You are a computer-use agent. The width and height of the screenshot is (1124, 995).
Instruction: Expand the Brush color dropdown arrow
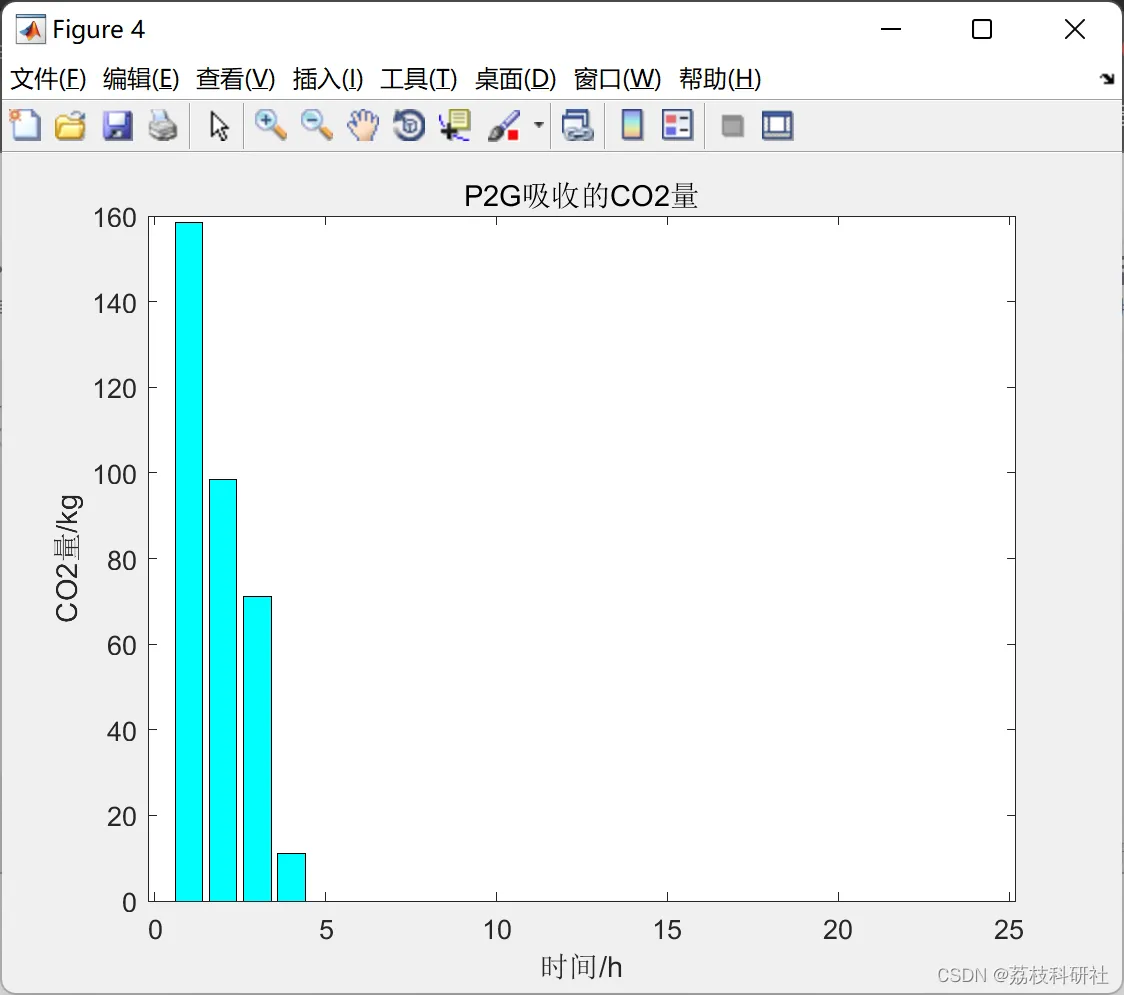538,125
